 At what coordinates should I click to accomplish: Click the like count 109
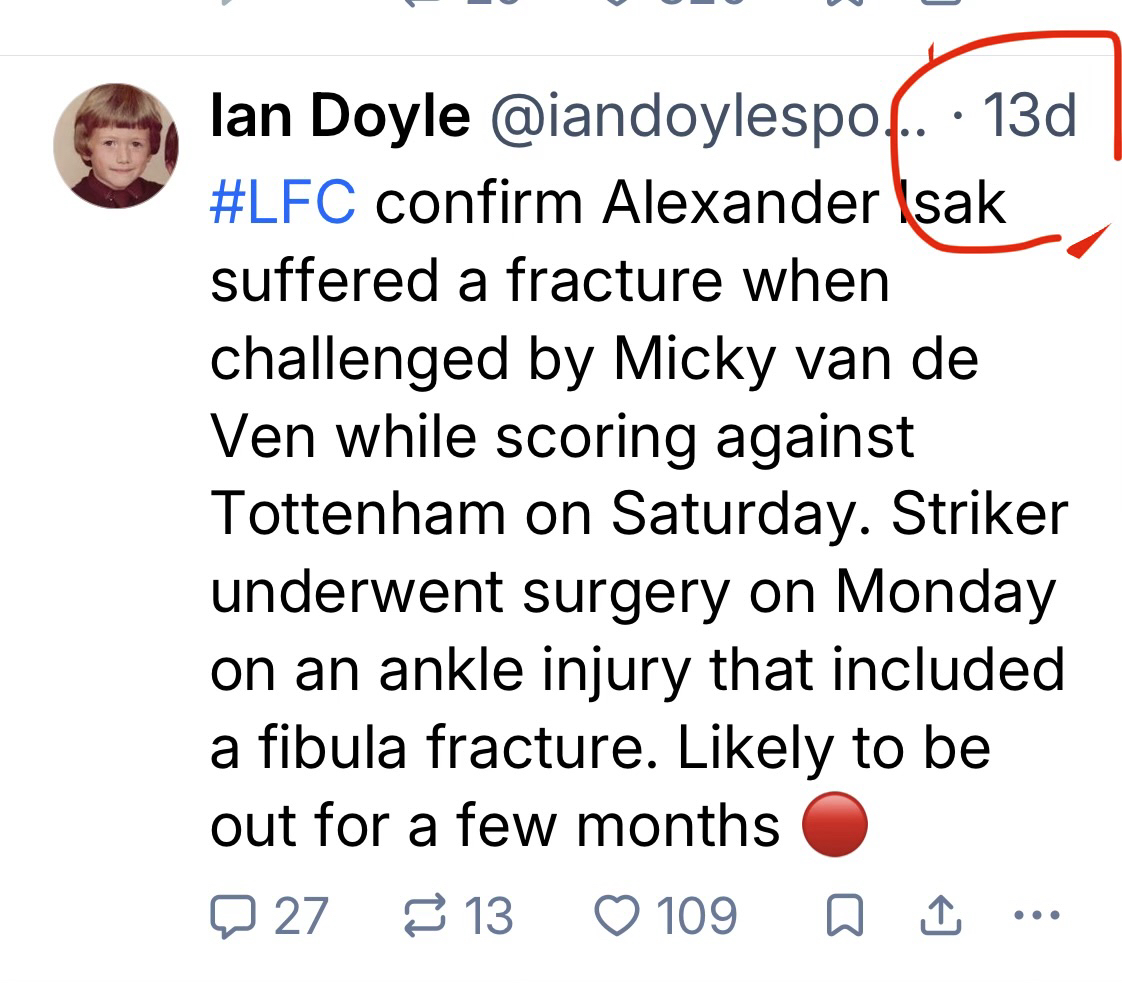click(x=696, y=916)
